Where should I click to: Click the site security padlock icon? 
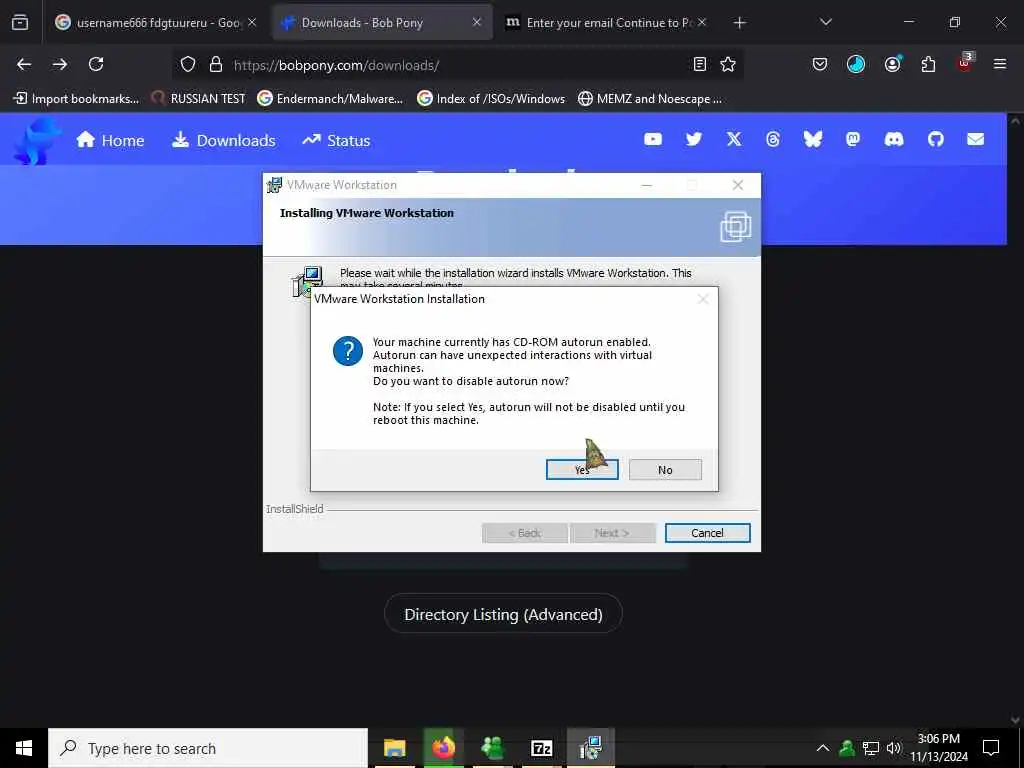[216, 64]
